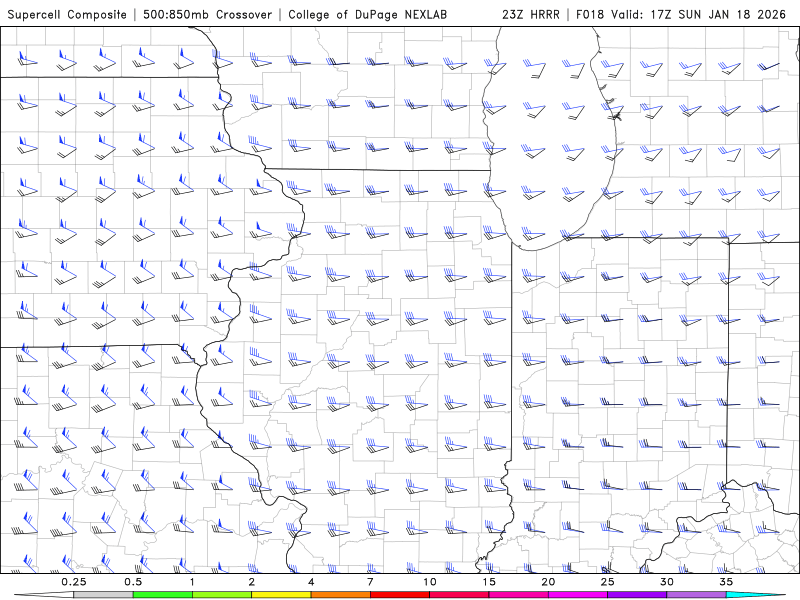
Task: Click the "F018 Valid: 17Z SUN JAN 18 2026" text
Action: coord(681,14)
